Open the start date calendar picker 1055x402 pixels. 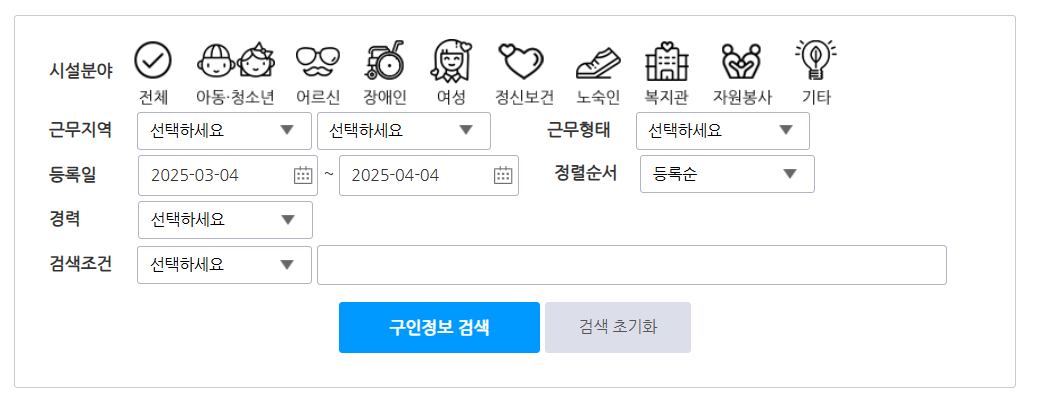pos(303,175)
